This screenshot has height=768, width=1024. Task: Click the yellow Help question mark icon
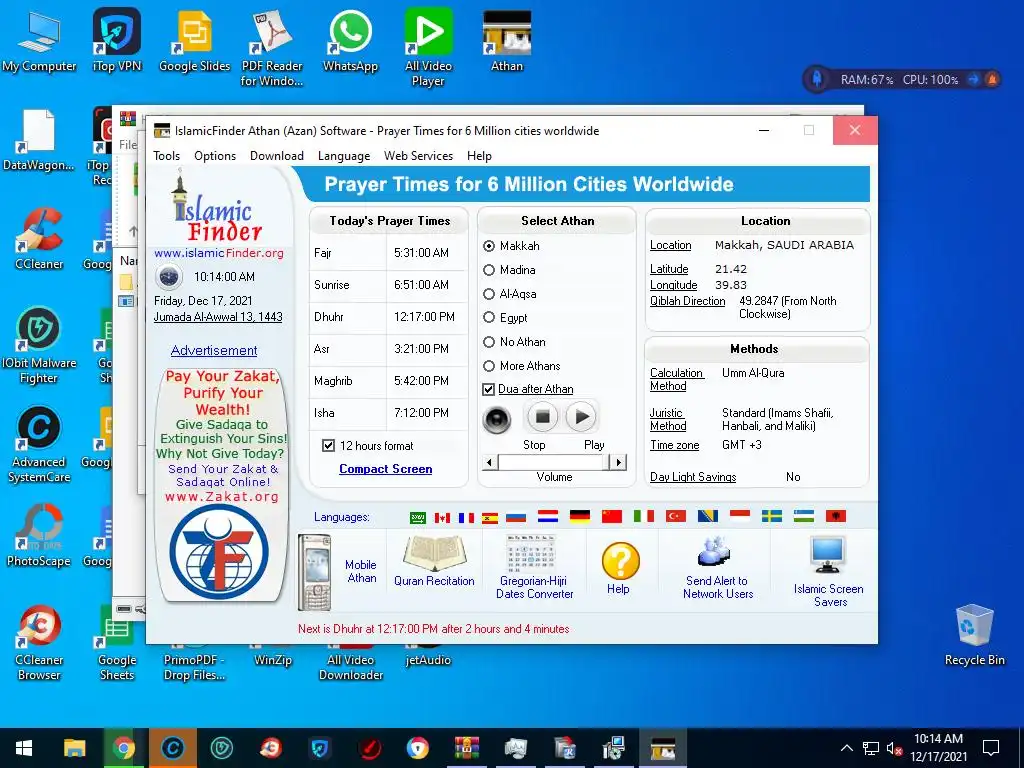(x=620, y=561)
